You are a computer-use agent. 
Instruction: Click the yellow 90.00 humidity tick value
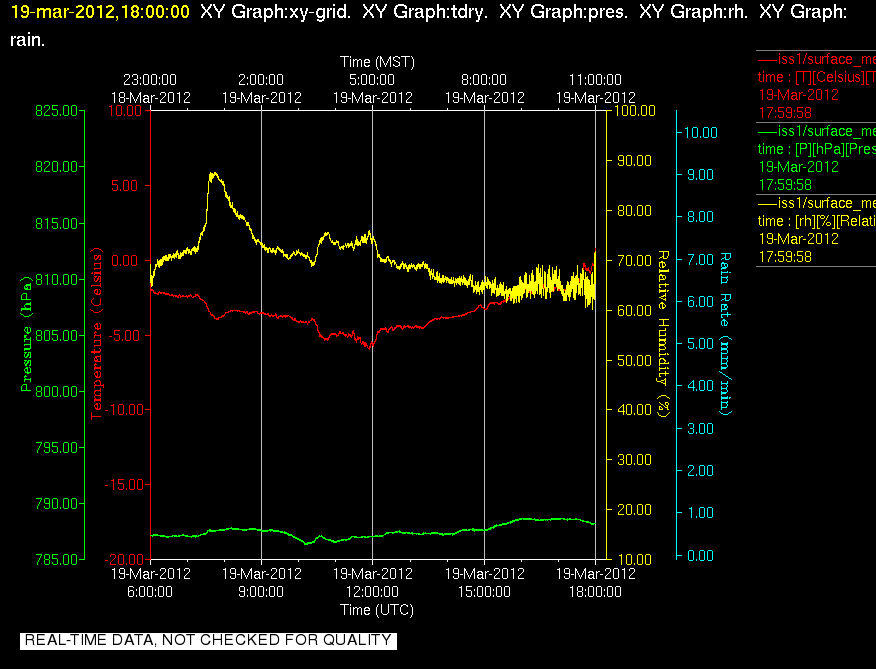point(635,161)
